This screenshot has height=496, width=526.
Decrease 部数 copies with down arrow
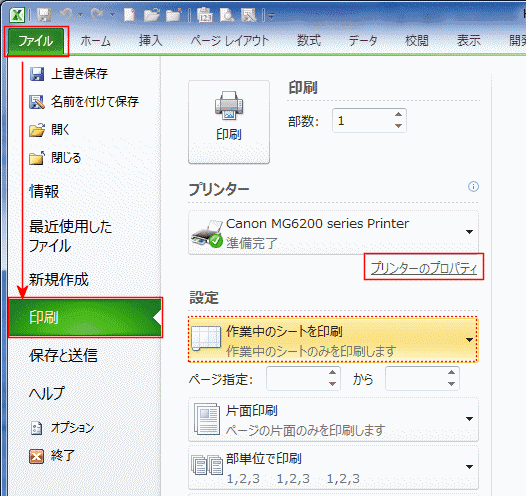coord(398,126)
